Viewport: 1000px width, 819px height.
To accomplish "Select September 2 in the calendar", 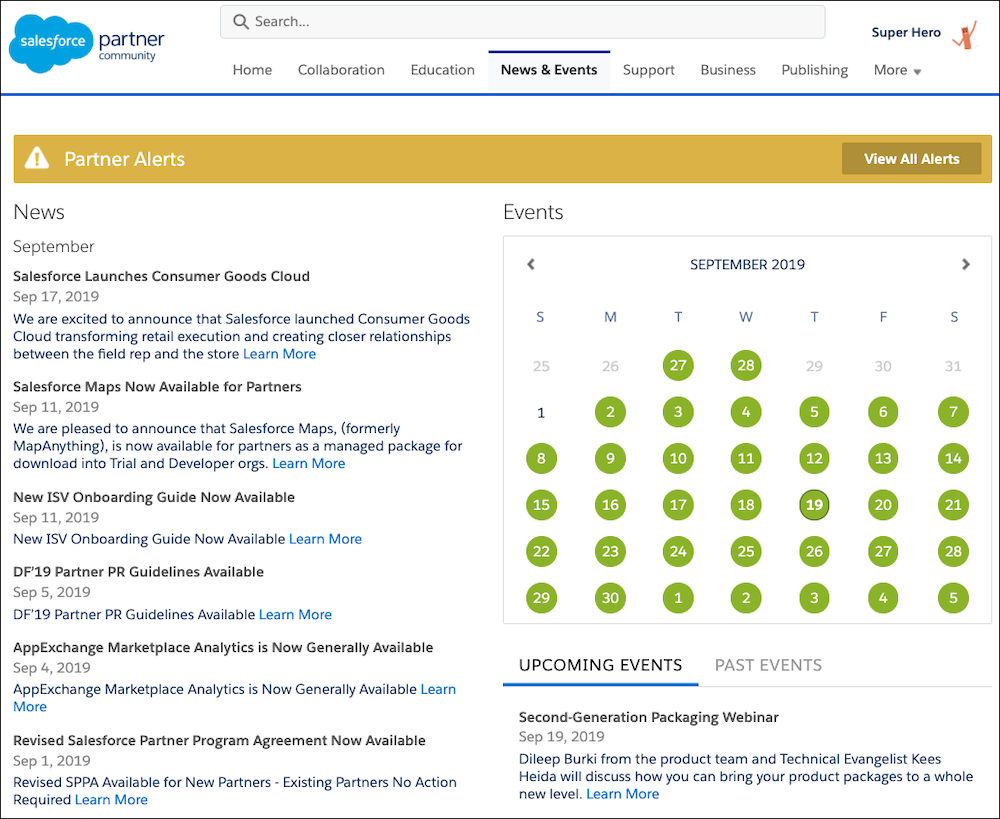I will coord(610,412).
